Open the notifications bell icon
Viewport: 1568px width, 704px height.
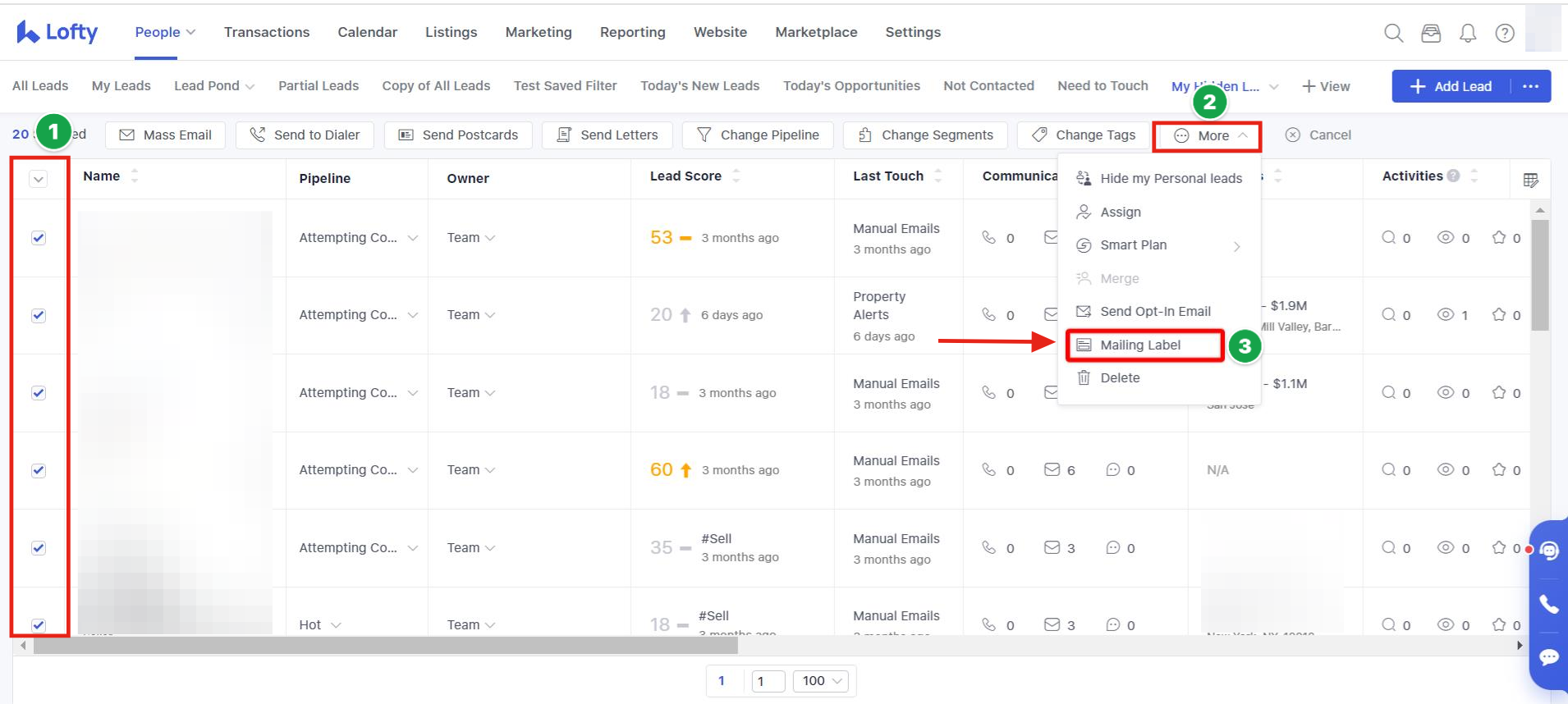click(1468, 33)
